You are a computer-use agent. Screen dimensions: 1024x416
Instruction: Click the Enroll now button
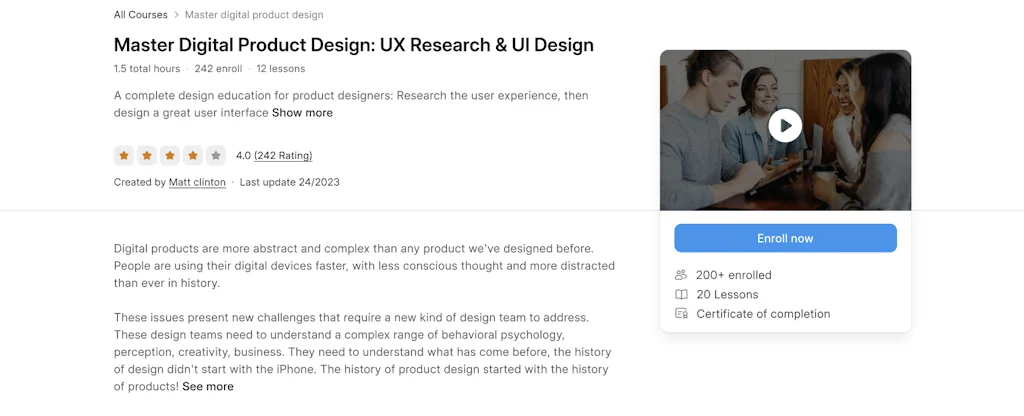pyautogui.click(x=785, y=238)
